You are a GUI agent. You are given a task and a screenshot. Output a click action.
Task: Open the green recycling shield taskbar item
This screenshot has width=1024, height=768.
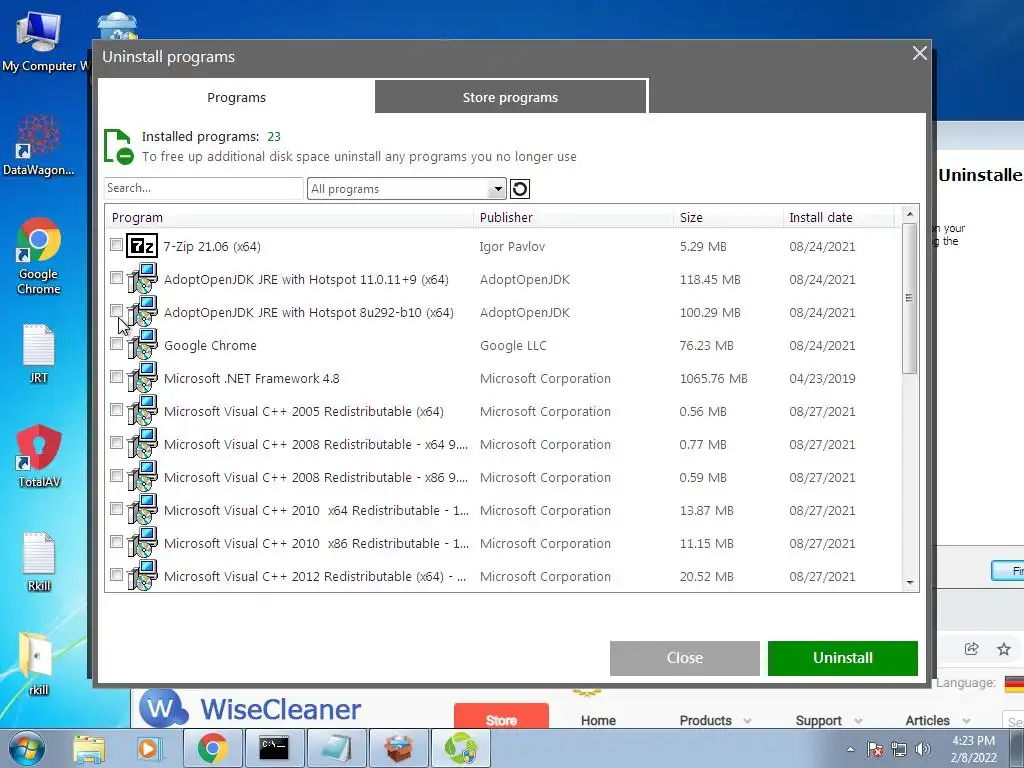tap(460, 748)
